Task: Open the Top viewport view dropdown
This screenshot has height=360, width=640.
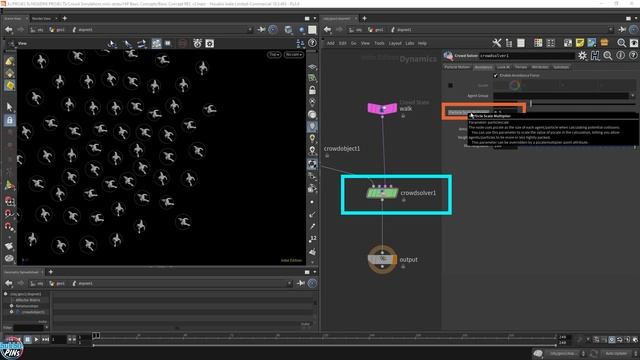Action: pyautogui.click(x=274, y=55)
